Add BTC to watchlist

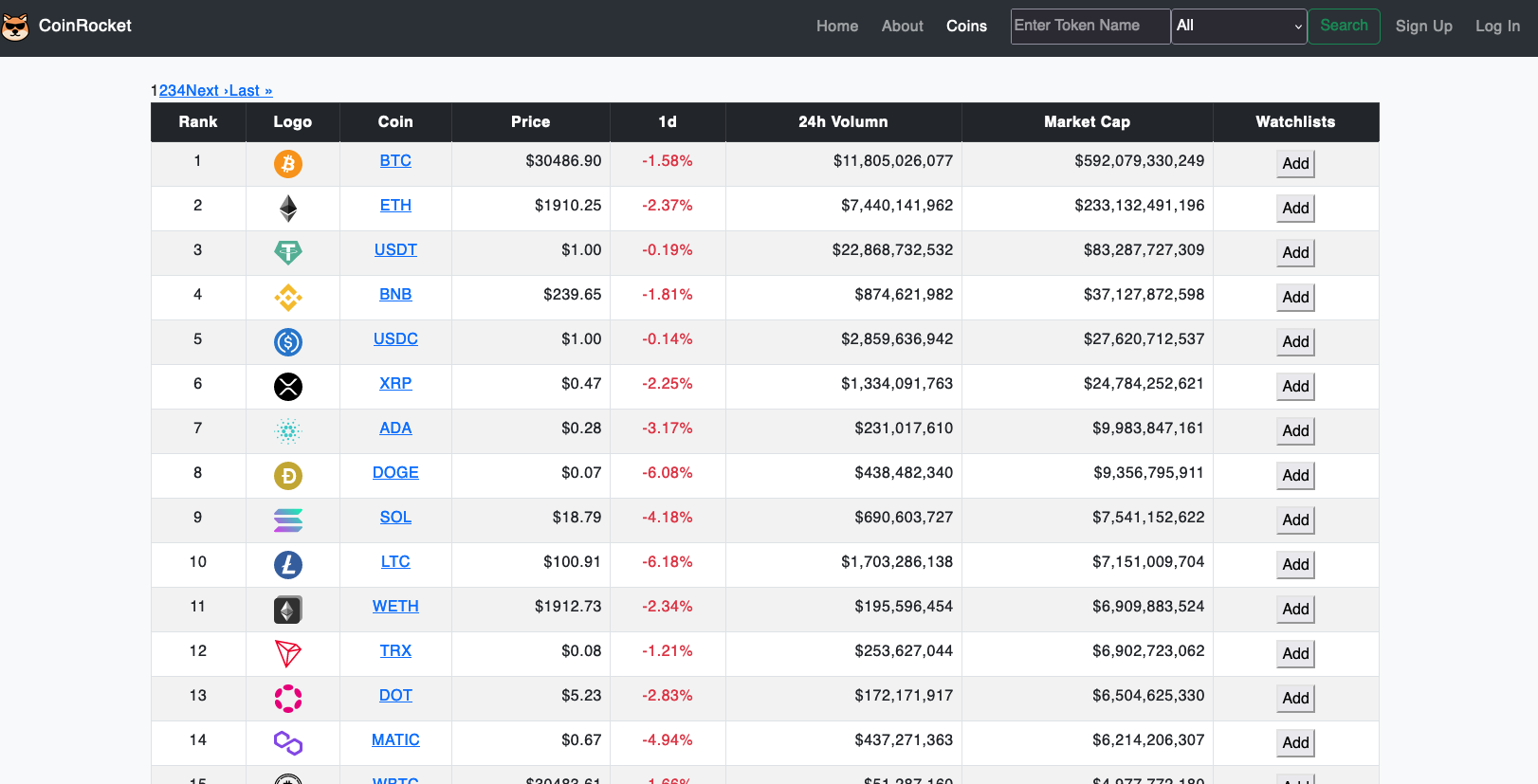pyautogui.click(x=1295, y=164)
